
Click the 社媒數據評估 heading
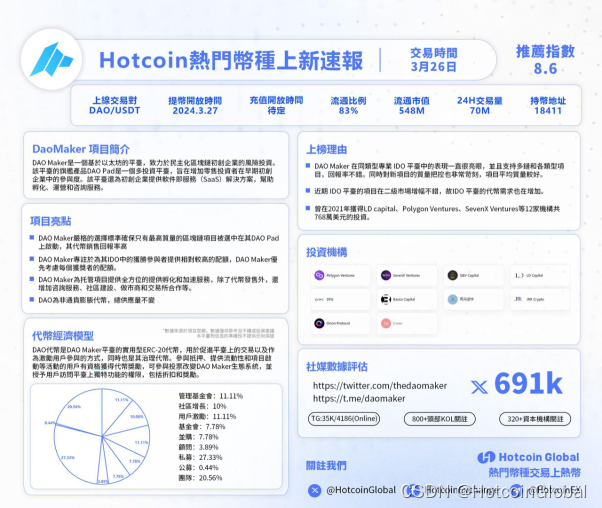pyautogui.click(x=337, y=367)
